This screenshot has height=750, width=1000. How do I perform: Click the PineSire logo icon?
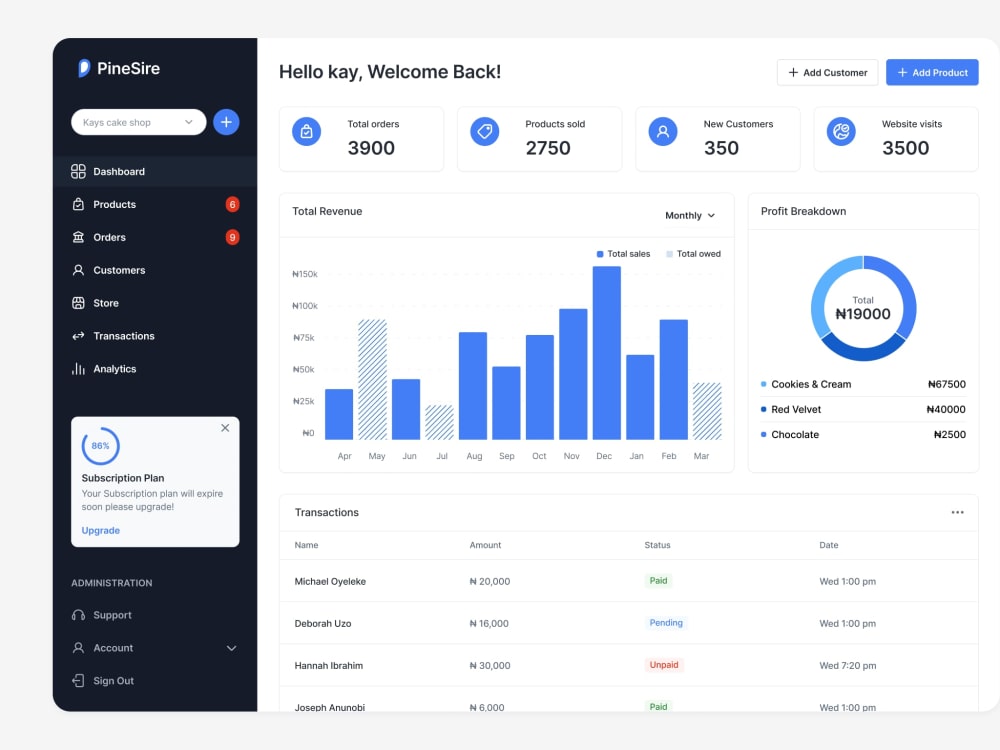pyautogui.click(x=84, y=68)
